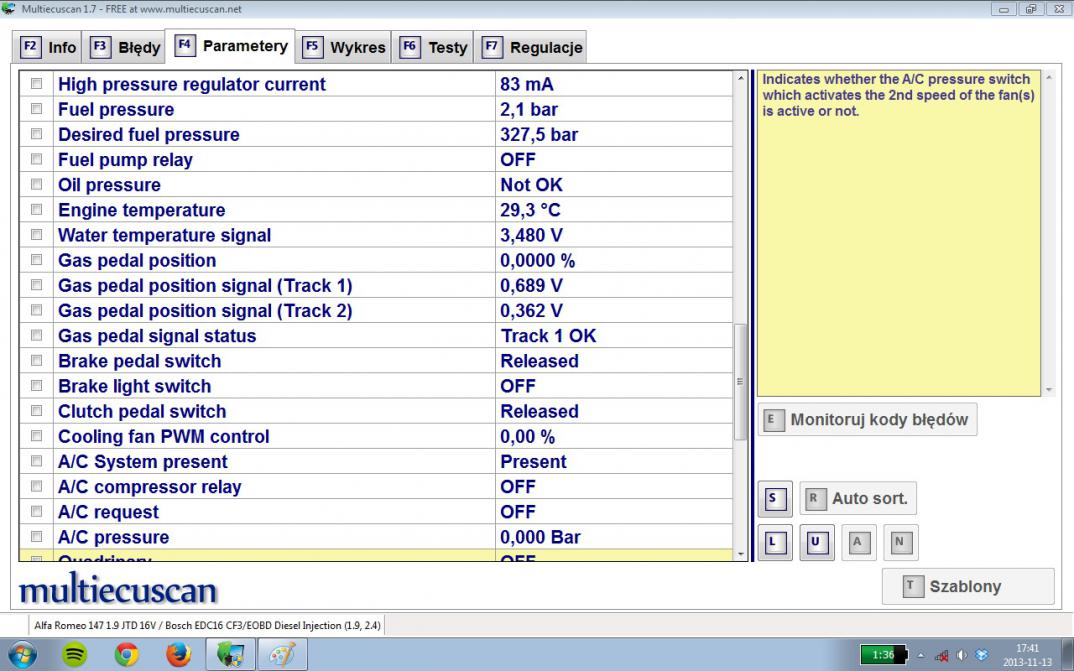Tick the Brake pedal switch checkbox
Image resolution: width=1074 pixels, height=671 pixels.
(36, 360)
